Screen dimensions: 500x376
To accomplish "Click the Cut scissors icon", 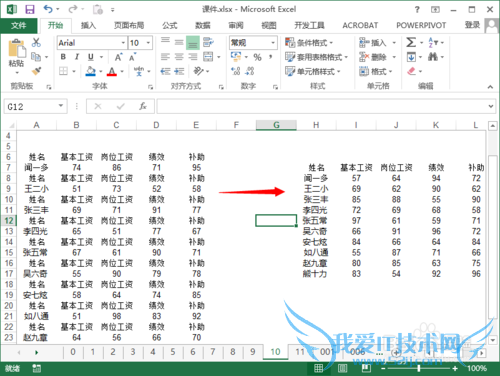I will coord(36,42).
